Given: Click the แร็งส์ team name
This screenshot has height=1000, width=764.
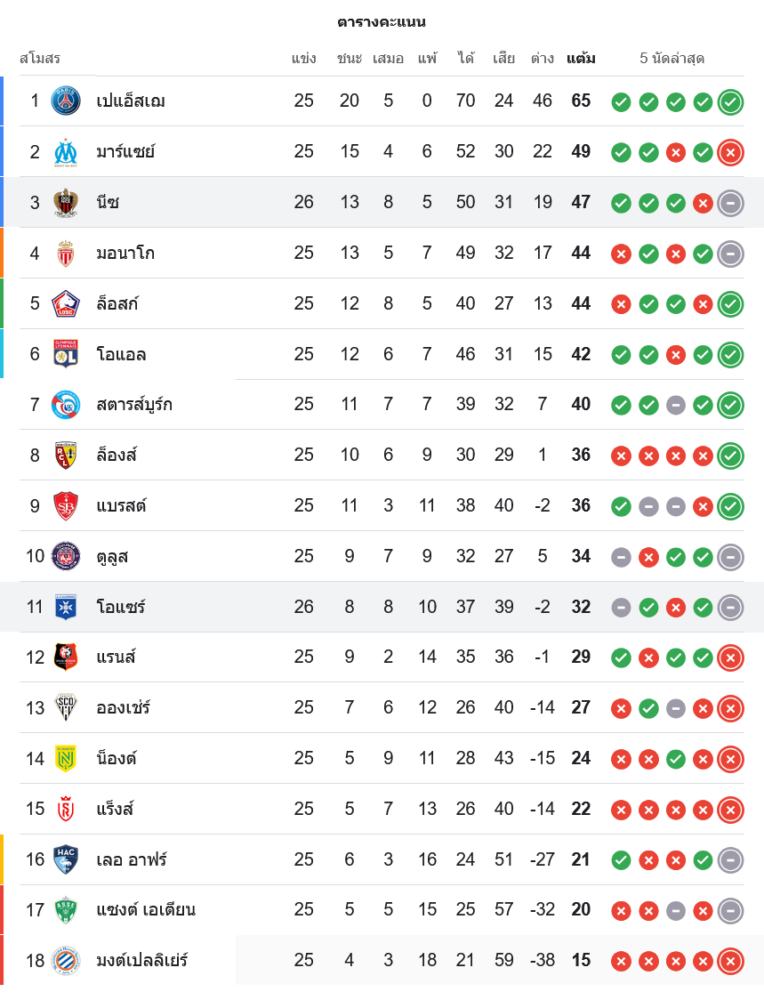Looking at the screenshot, I should pos(116,808).
